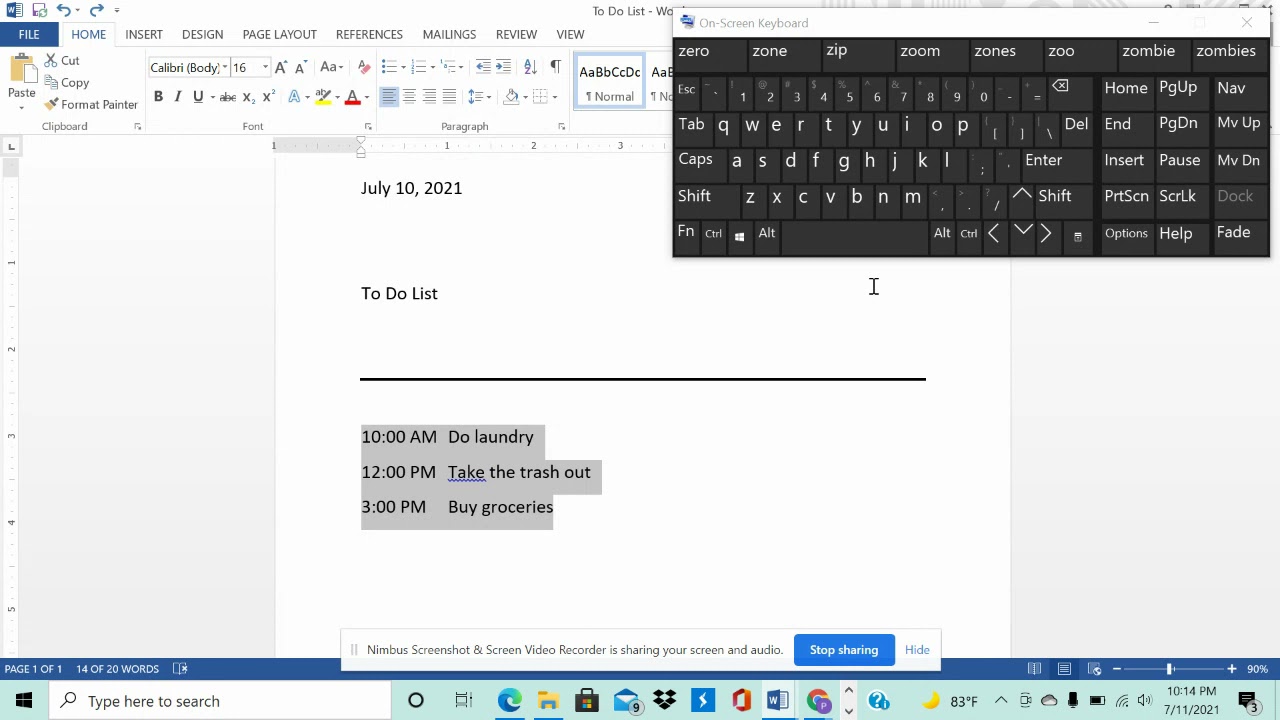Cut the selected text
Screen dimensions: 1280x720
(x=62, y=60)
